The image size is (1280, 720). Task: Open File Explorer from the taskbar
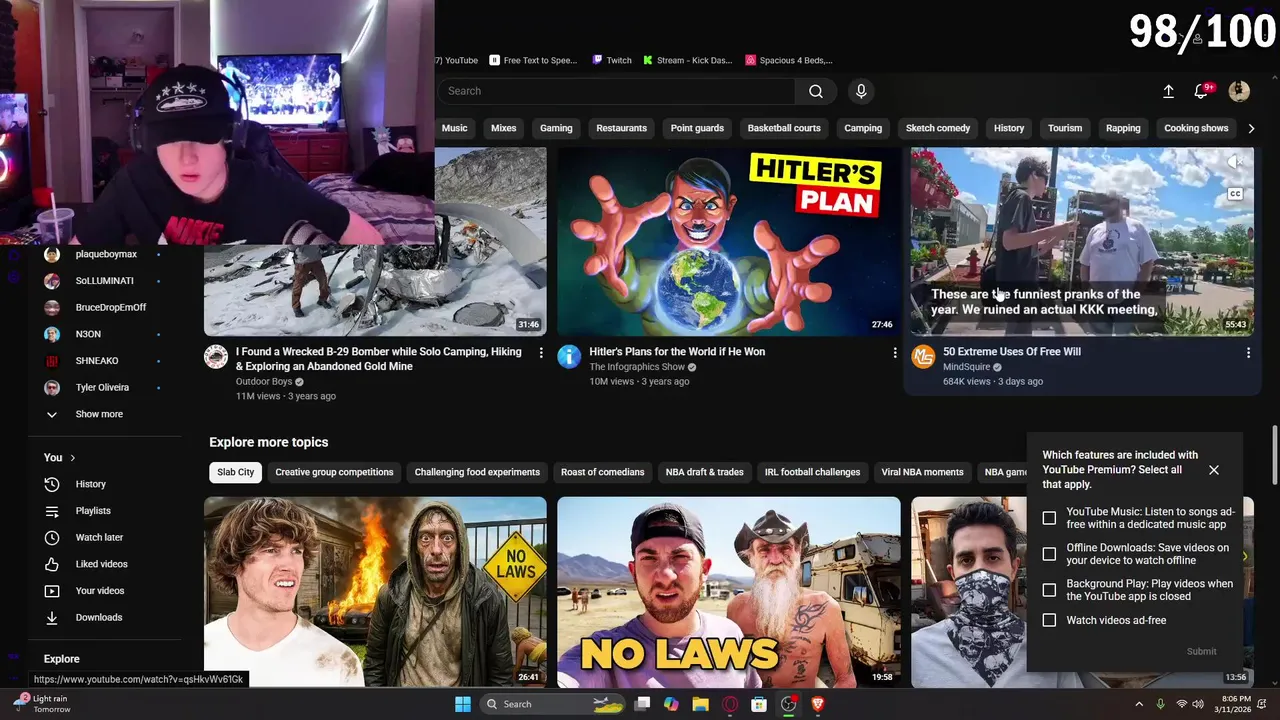click(700, 704)
